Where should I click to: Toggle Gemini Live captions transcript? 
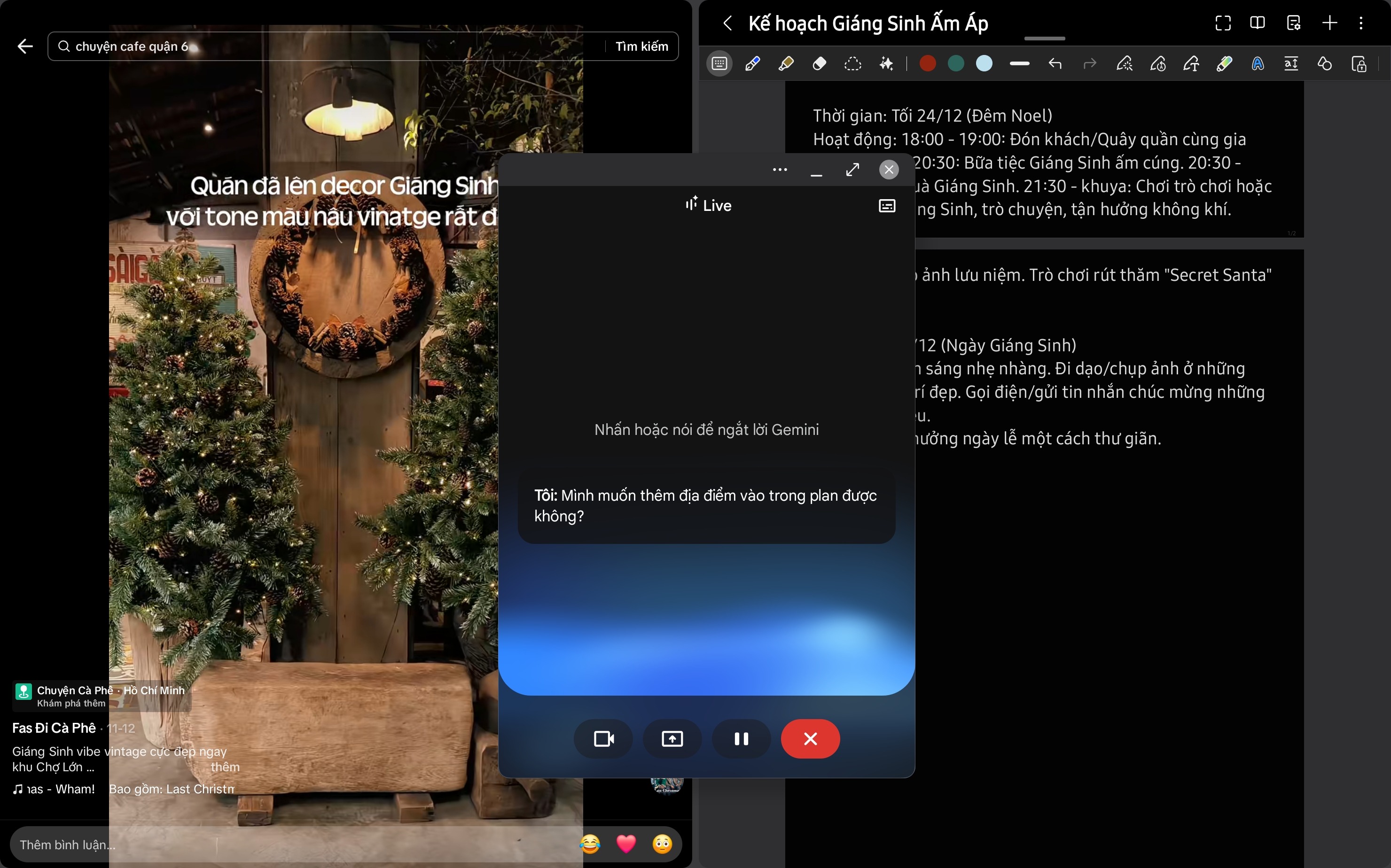click(887, 206)
